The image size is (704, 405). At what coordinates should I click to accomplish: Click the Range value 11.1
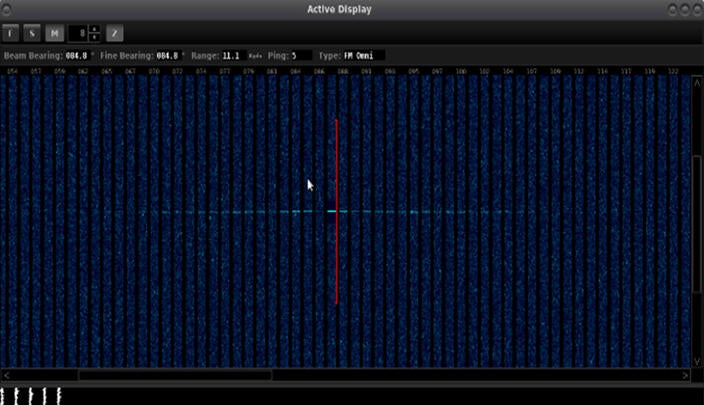pos(233,56)
